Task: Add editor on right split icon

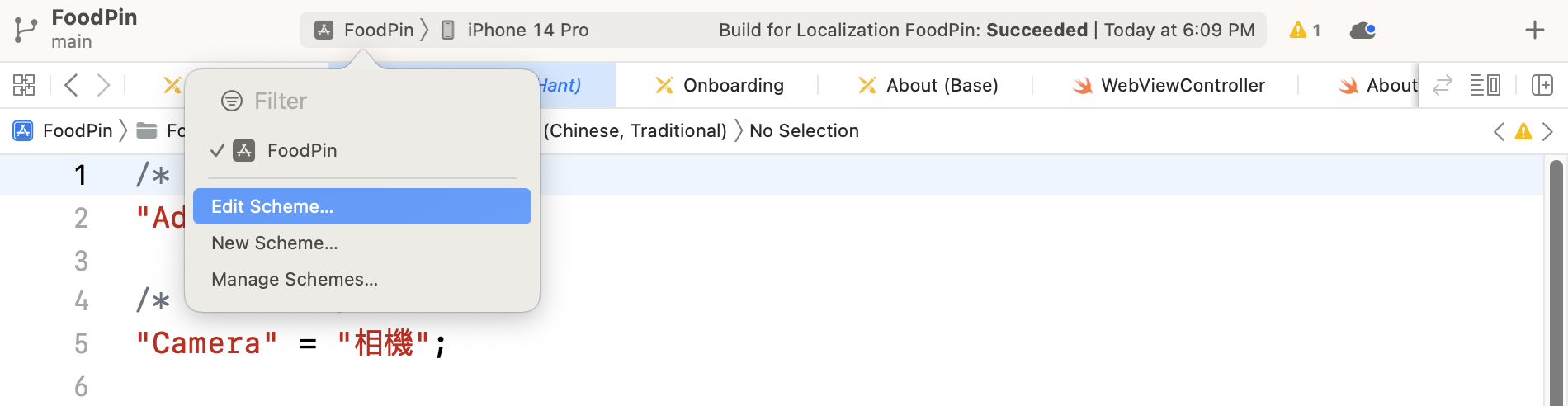Action: pos(1542,85)
